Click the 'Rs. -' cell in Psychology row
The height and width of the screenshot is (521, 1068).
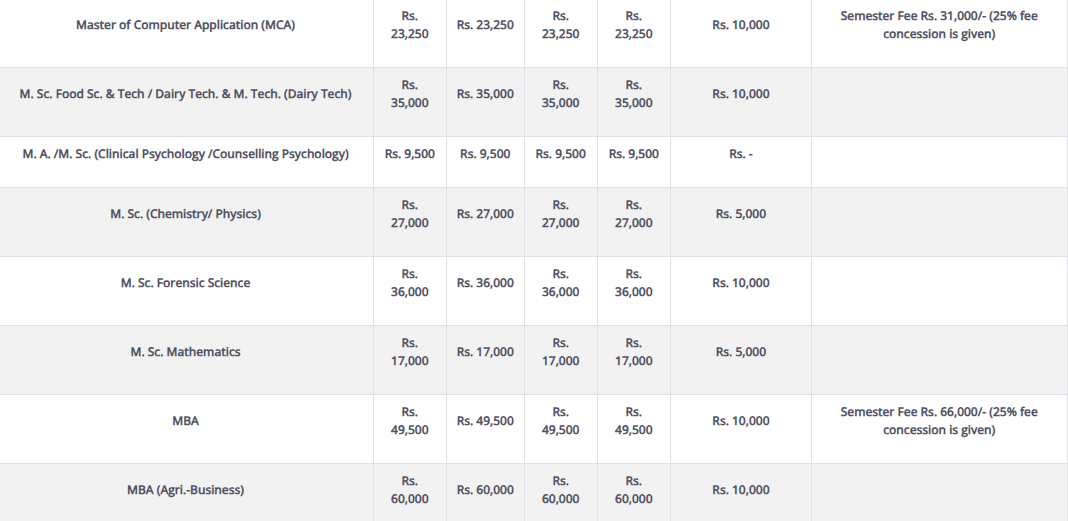740,154
